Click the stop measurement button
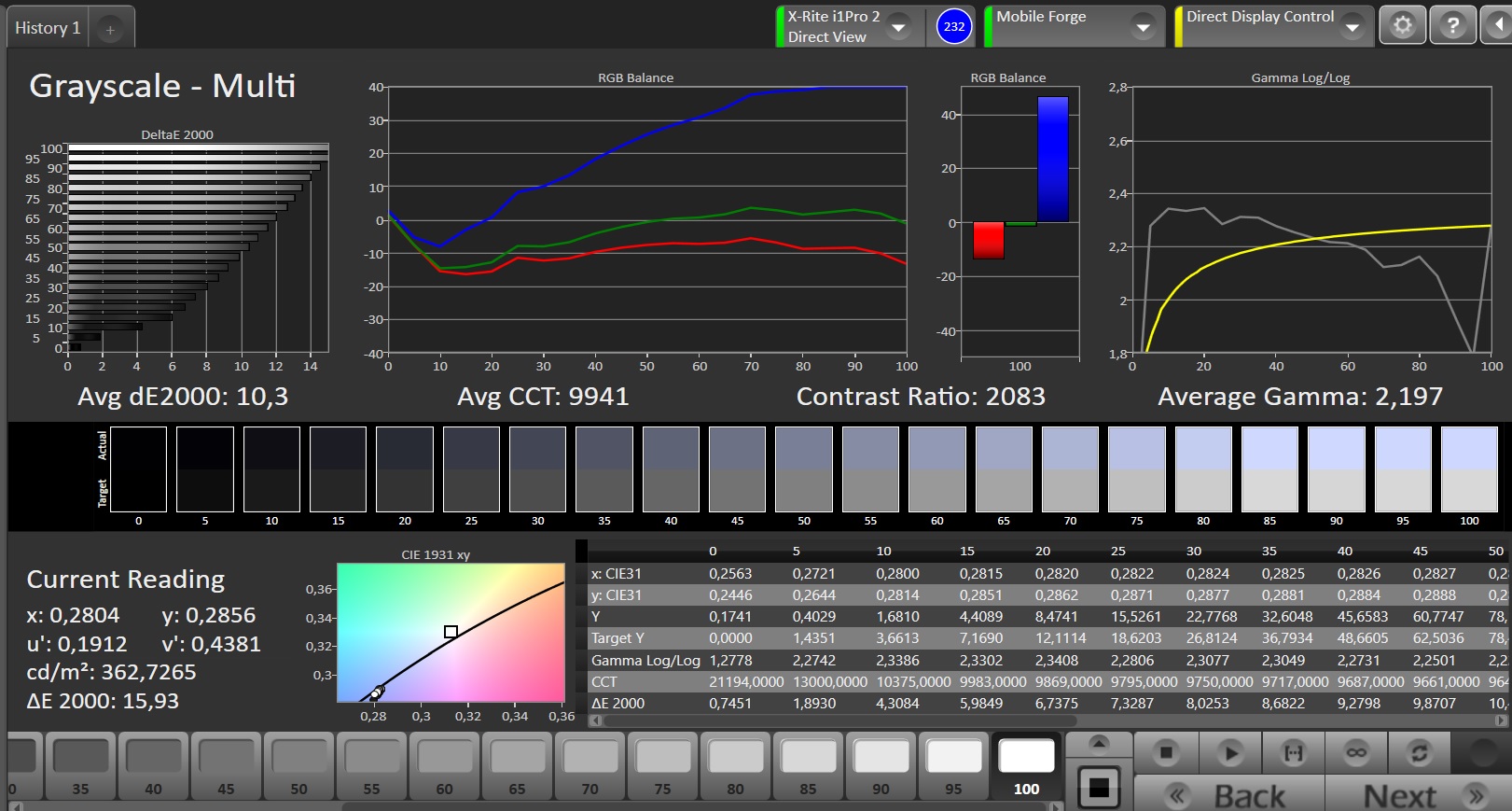The height and width of the screenshot is (811, 1512). [1166, 752]
